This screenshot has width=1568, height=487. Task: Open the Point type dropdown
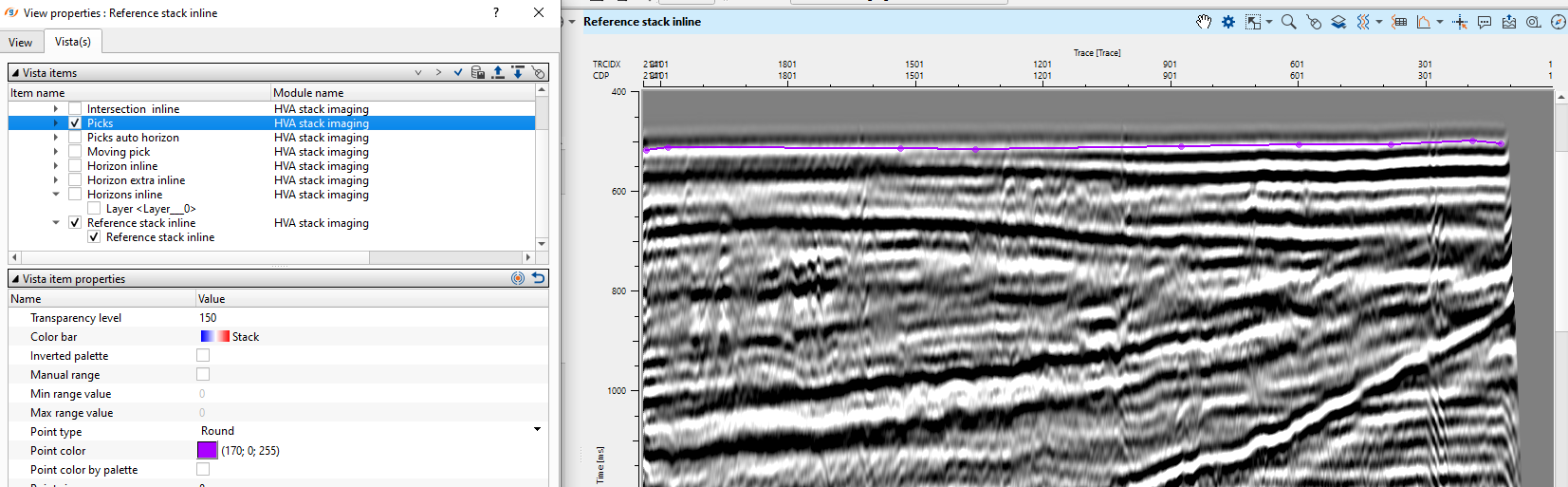[x=537, y=430]
